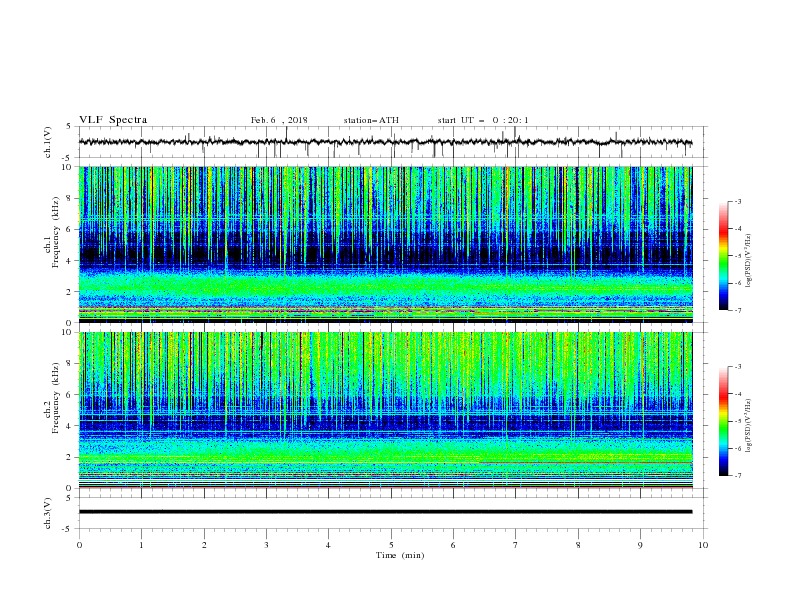This screenshot has width=792, height=612.
Task: Click time-axis tick label "10"
Action: [703, 545]
